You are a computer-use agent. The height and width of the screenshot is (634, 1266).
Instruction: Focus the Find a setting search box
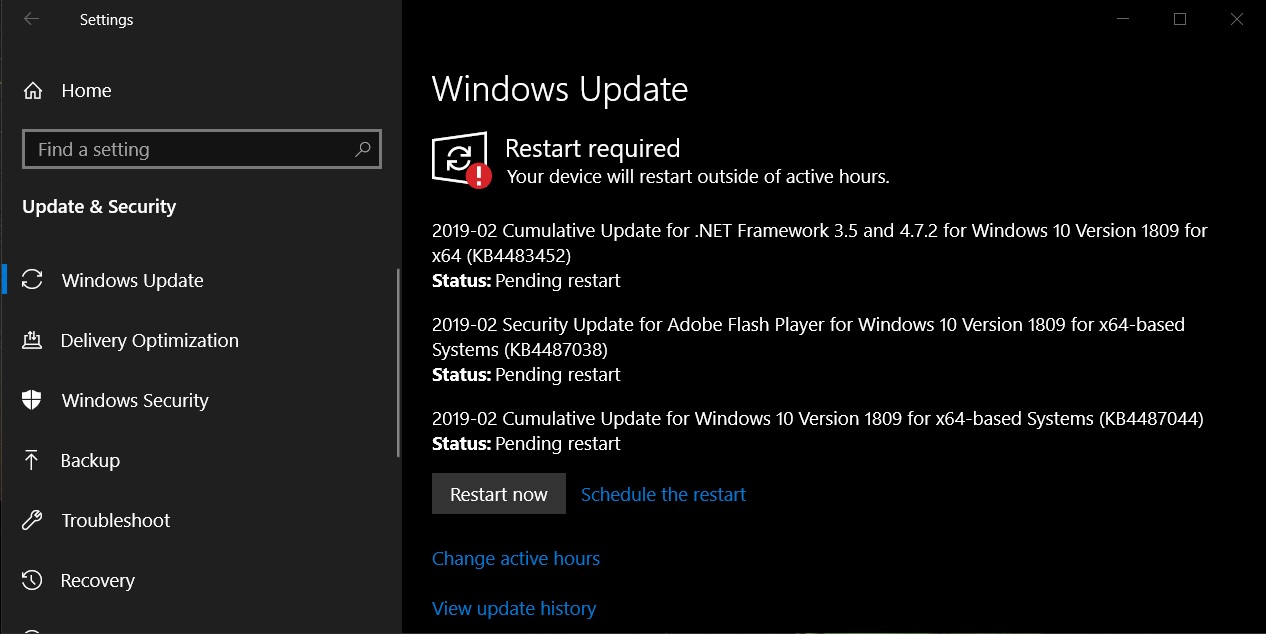click(x=201, y=150)
